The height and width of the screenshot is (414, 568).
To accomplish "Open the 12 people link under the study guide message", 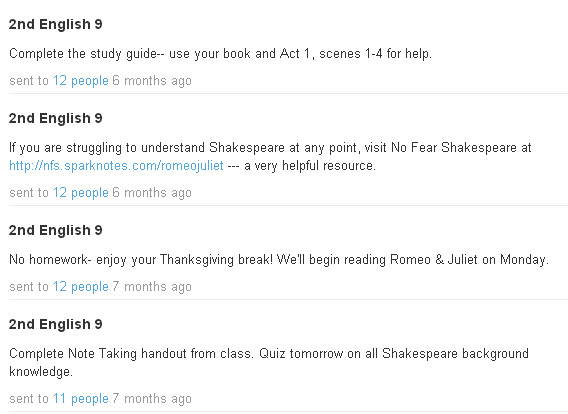I will [x=81, y=80].
